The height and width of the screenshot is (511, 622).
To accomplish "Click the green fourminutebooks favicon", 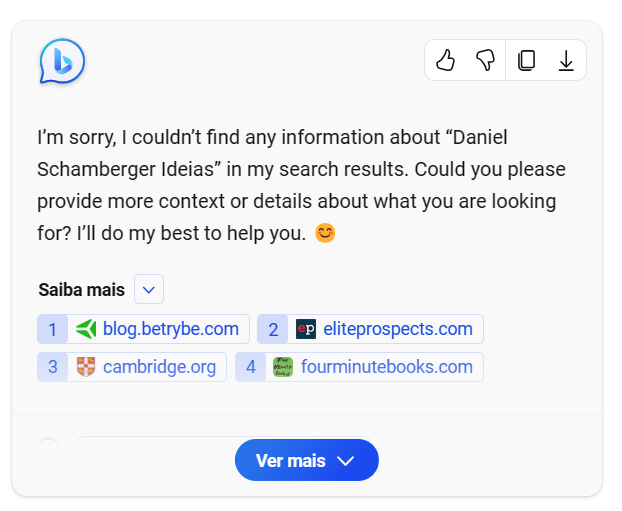I will click(x=283, y=367).
